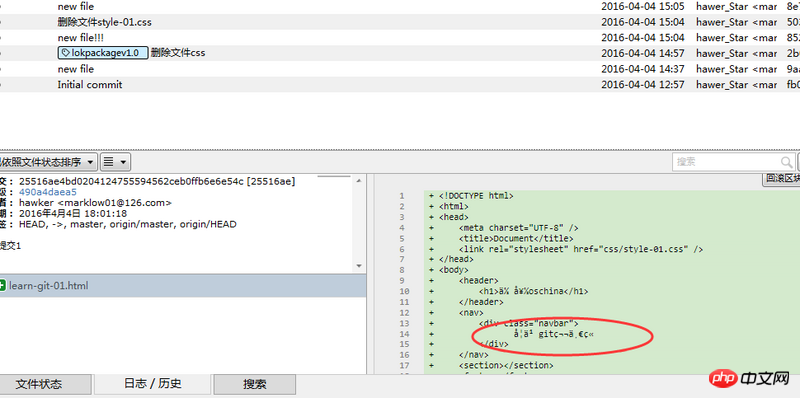Open the list view mode dropdown
Viewport: 800px width, 398px height.
tap(116, 162)
